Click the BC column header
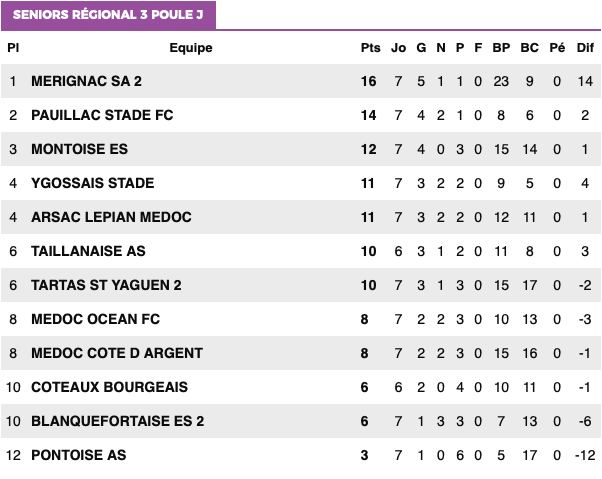 point(529,48)
